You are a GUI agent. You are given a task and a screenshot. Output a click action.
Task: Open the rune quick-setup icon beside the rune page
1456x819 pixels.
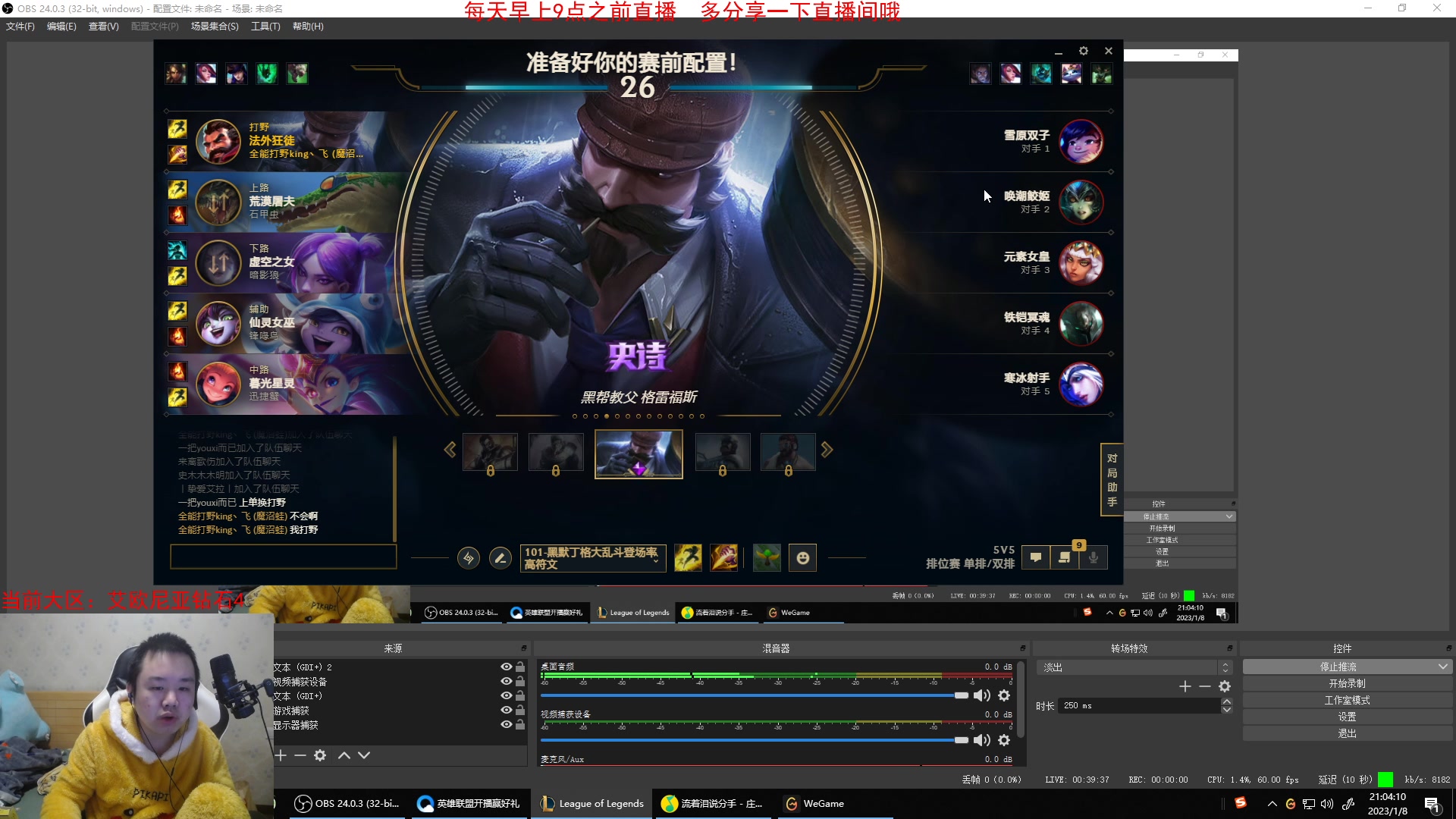(x=469, y=559)
